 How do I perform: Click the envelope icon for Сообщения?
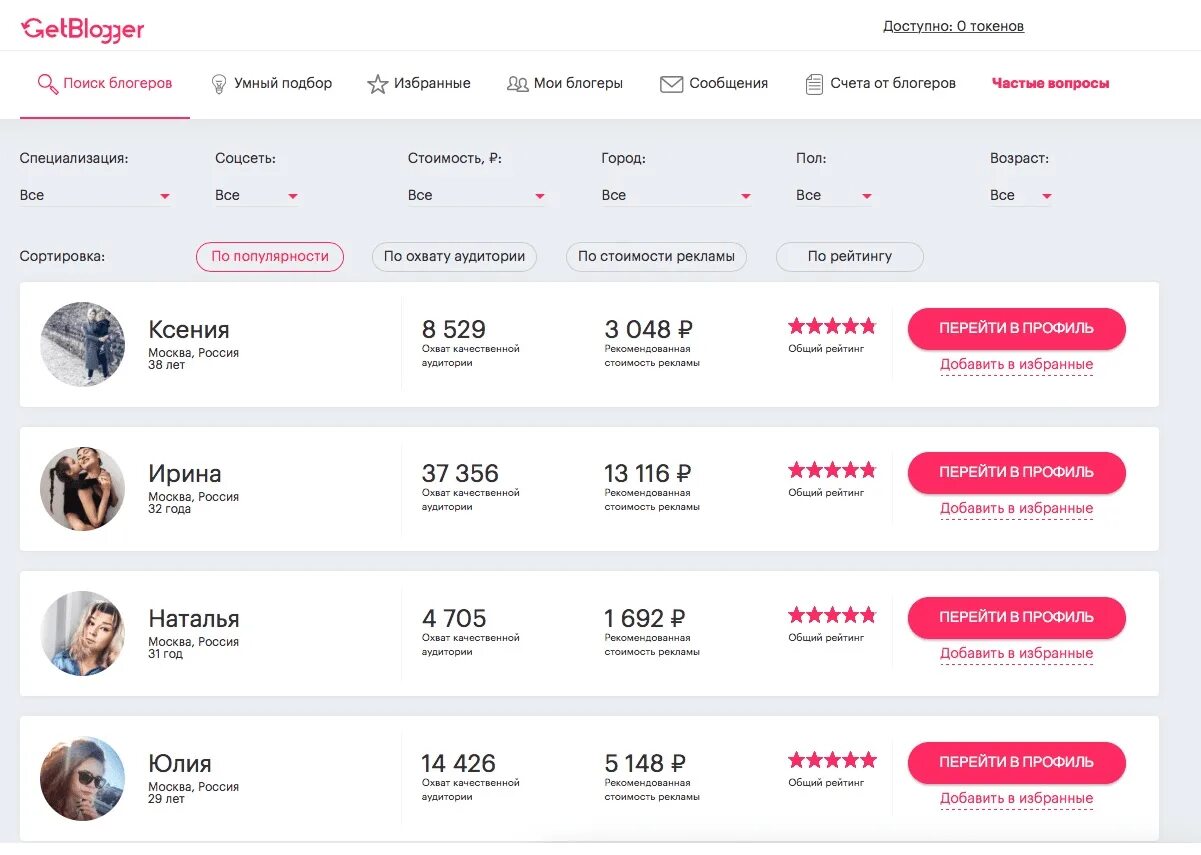[x=671, y=84]
